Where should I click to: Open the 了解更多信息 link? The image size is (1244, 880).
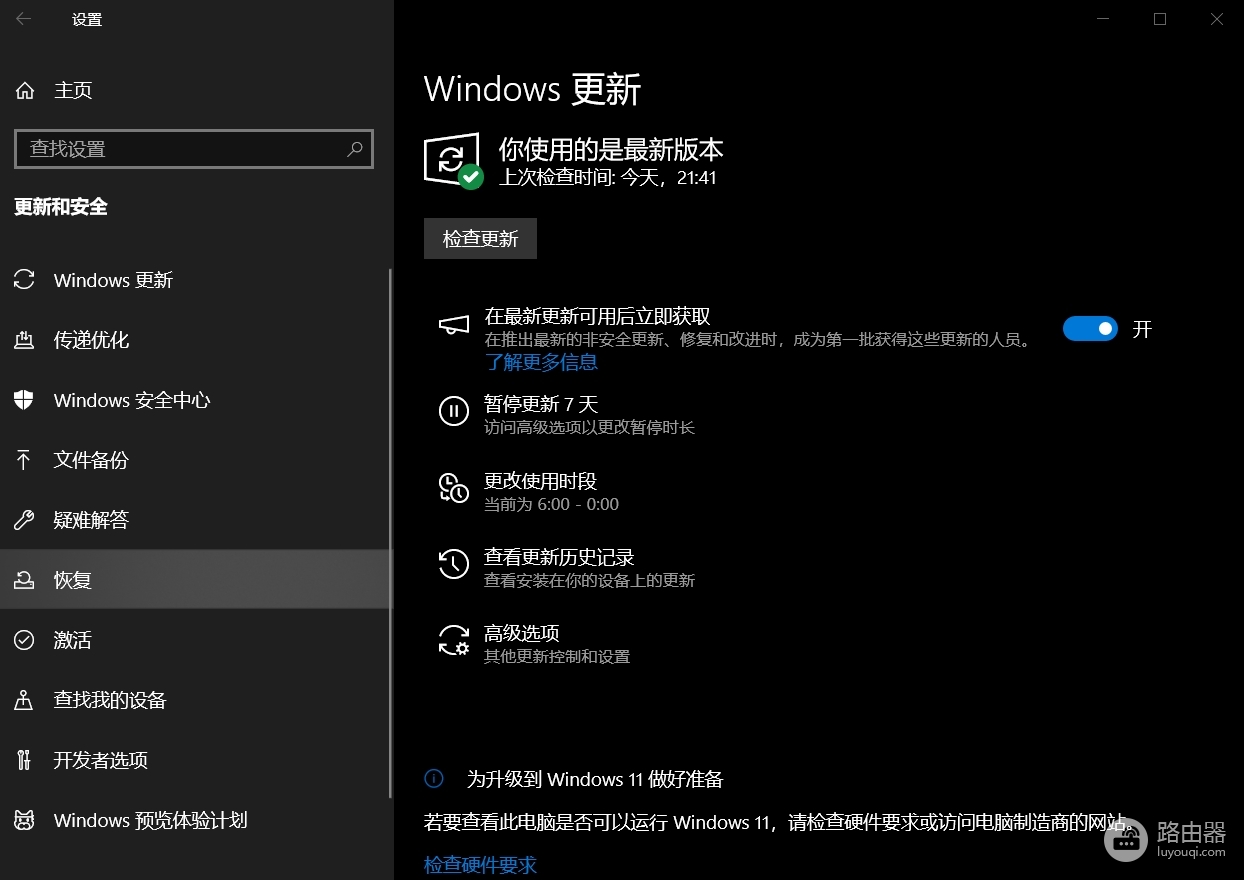point(541,362)
